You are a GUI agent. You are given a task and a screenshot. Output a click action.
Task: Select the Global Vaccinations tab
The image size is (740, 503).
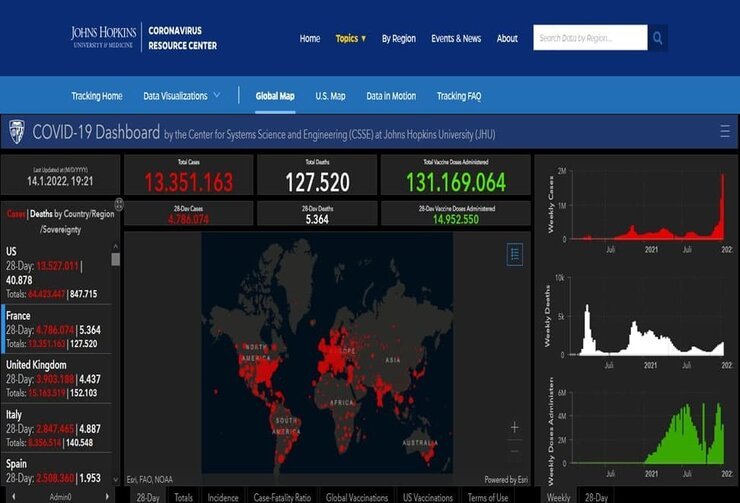[357, 497]
